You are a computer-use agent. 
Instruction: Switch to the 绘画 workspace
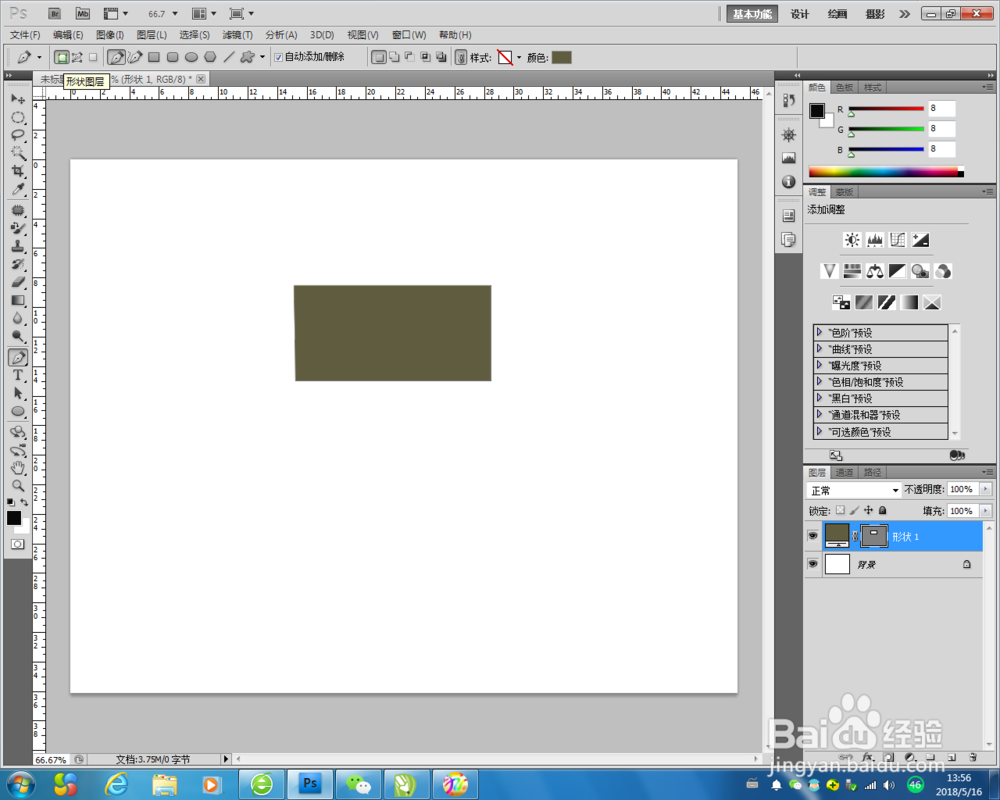click(837, 14)
